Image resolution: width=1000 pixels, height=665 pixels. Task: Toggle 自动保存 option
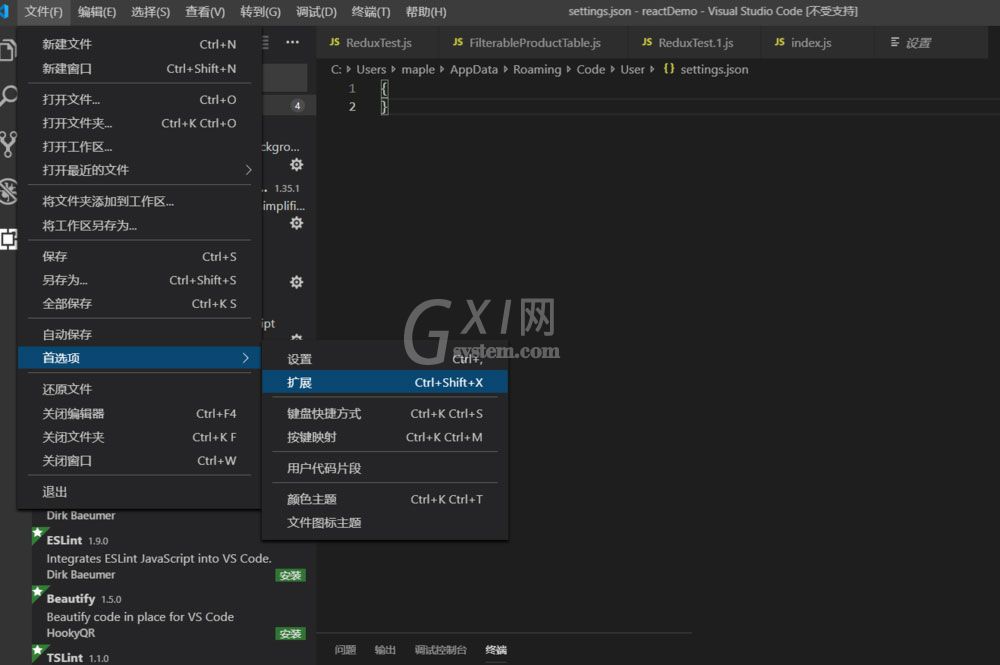[x=139, y=334]
